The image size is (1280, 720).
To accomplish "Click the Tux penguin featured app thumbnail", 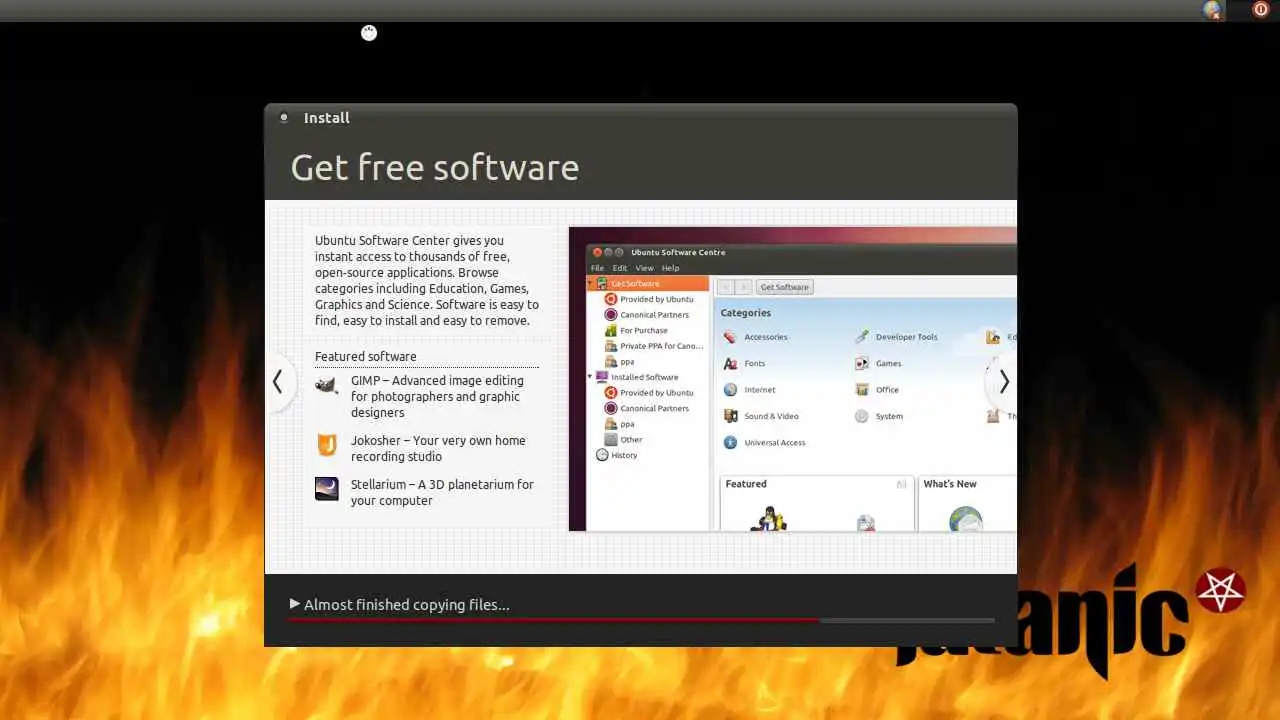I will tap(768, 519).
